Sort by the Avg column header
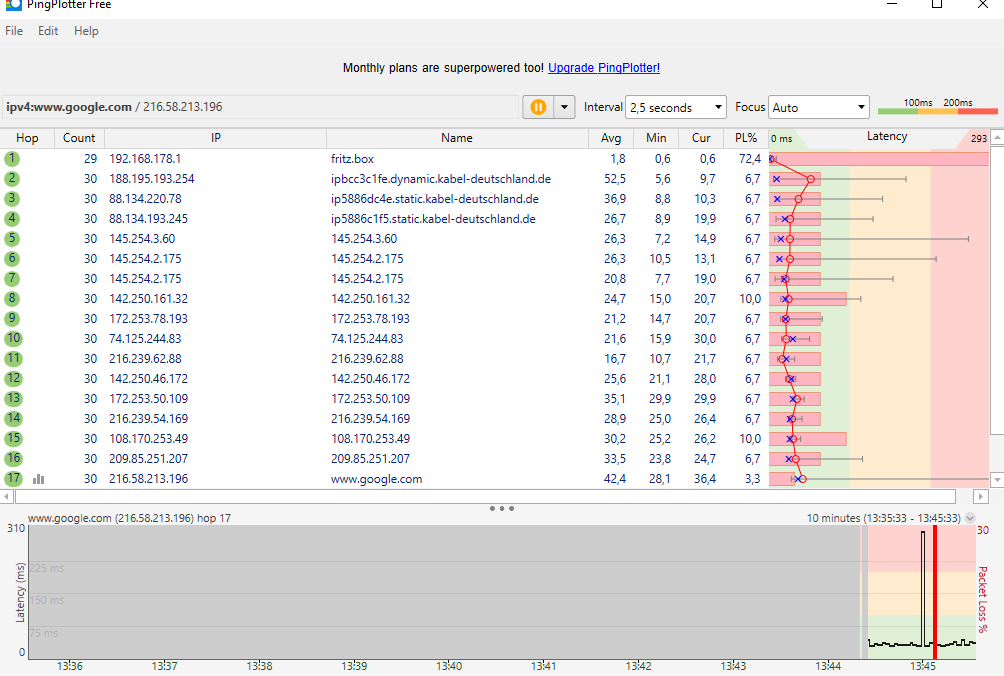 (611, 138)
